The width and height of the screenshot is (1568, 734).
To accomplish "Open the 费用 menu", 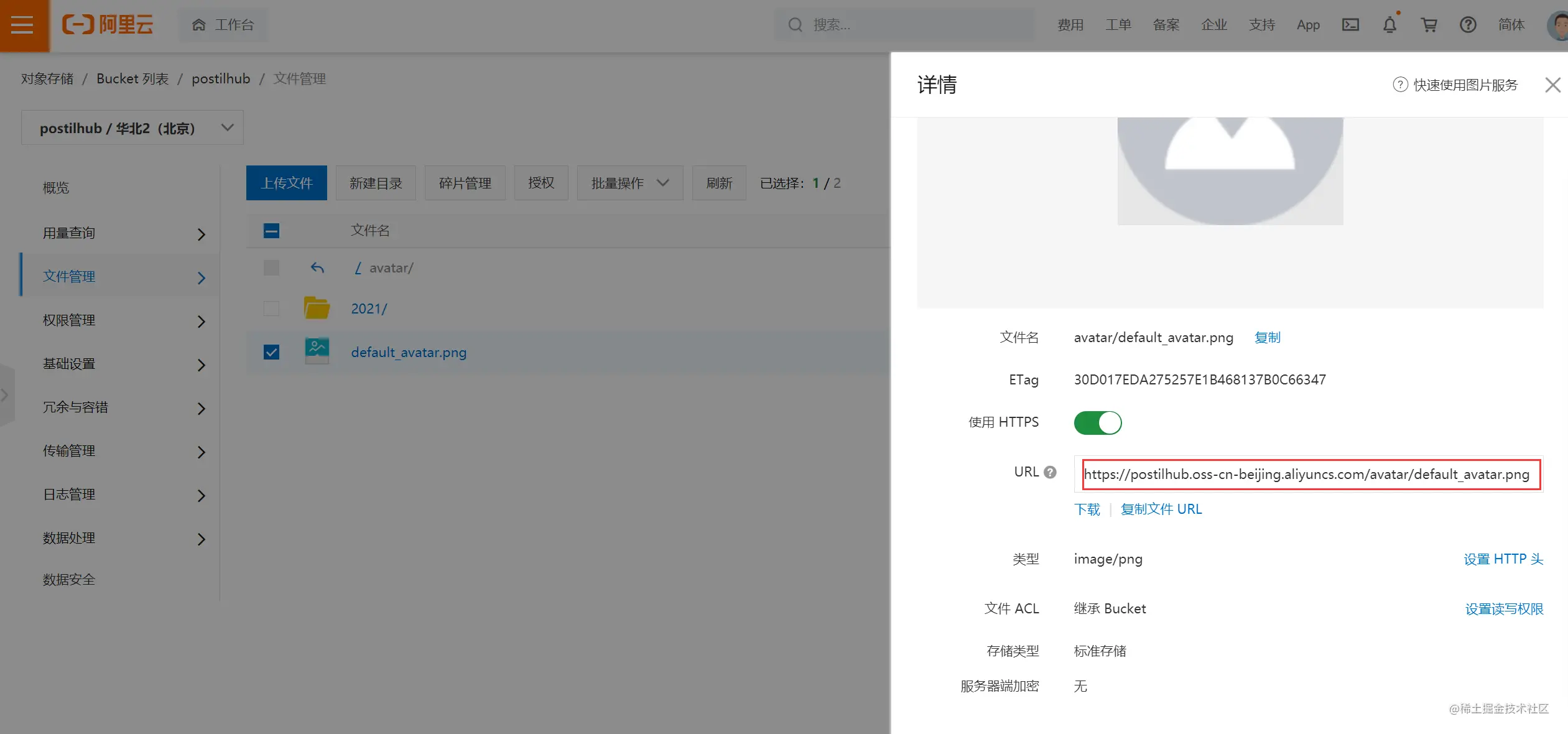I will click(1070, 25).
